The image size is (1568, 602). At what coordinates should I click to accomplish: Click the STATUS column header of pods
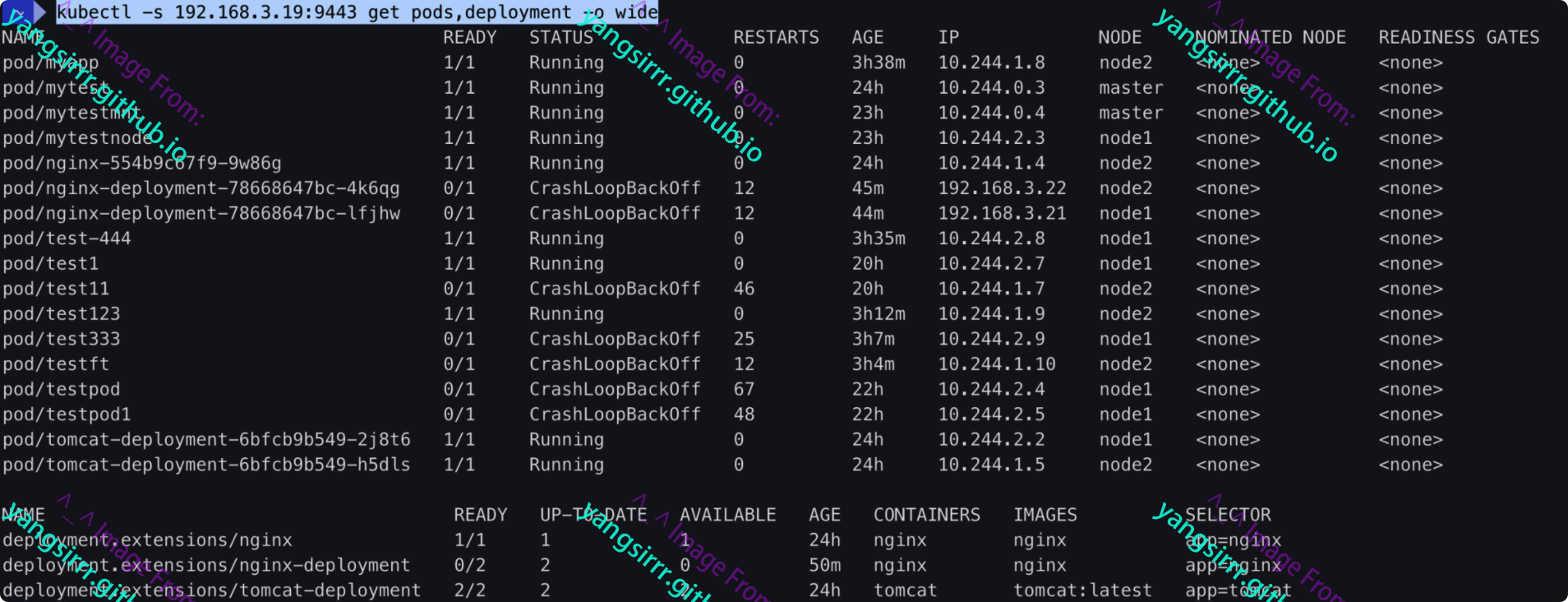coord(561,37)
